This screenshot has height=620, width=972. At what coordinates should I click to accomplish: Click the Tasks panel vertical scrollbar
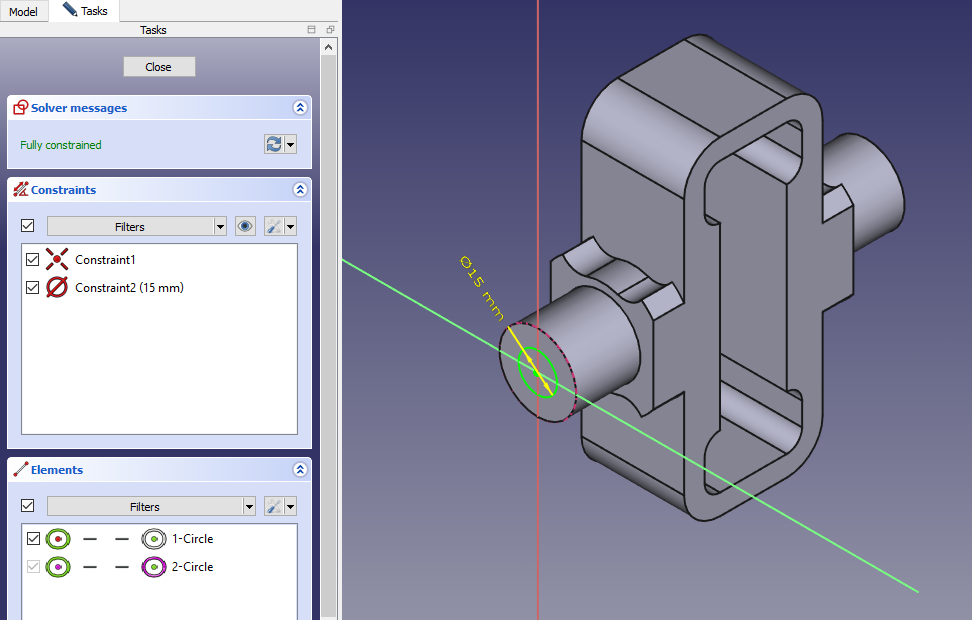point(328,300)
